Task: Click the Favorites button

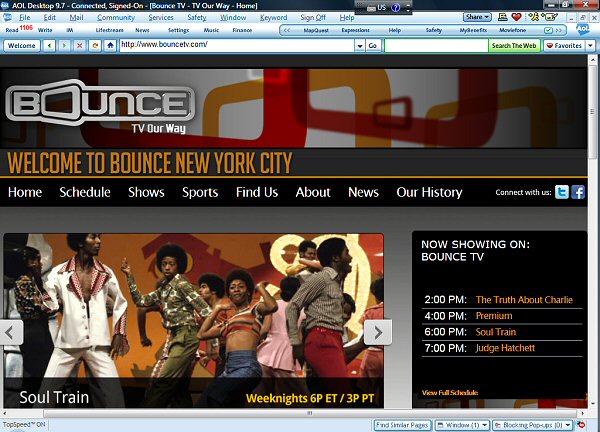Action: point(564,46)
